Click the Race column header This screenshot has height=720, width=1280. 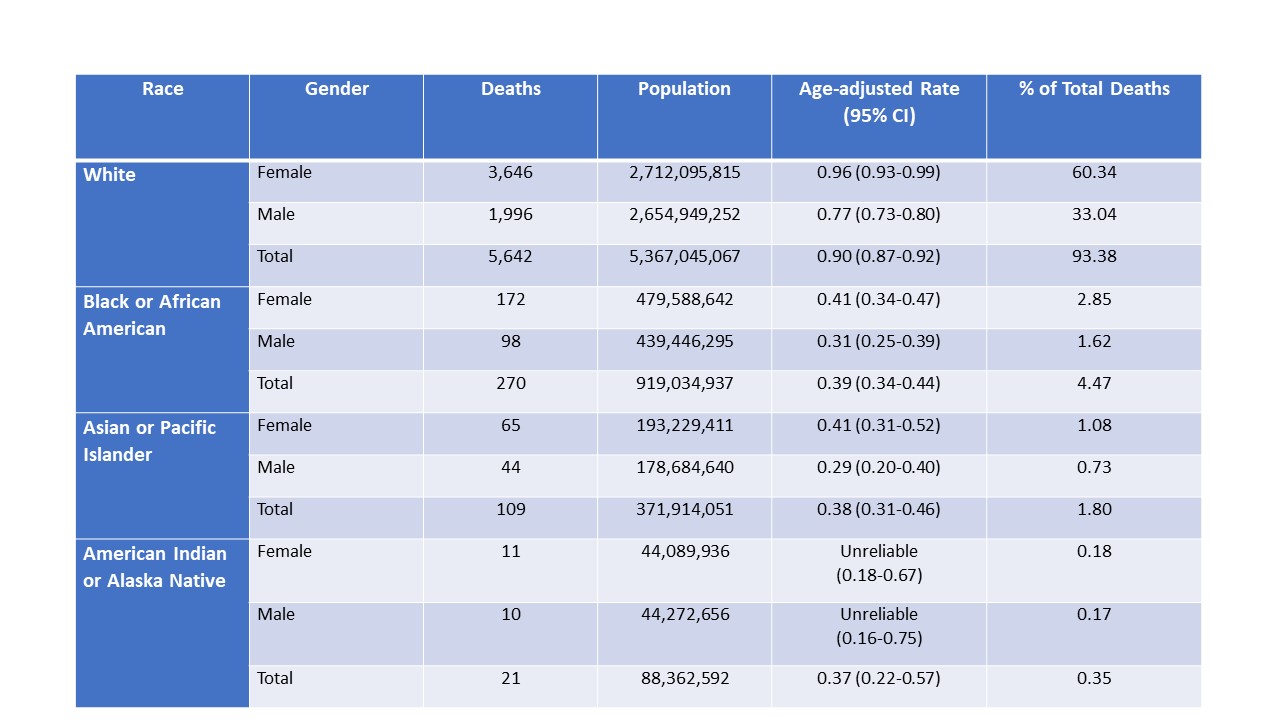(x=162, y=89)
